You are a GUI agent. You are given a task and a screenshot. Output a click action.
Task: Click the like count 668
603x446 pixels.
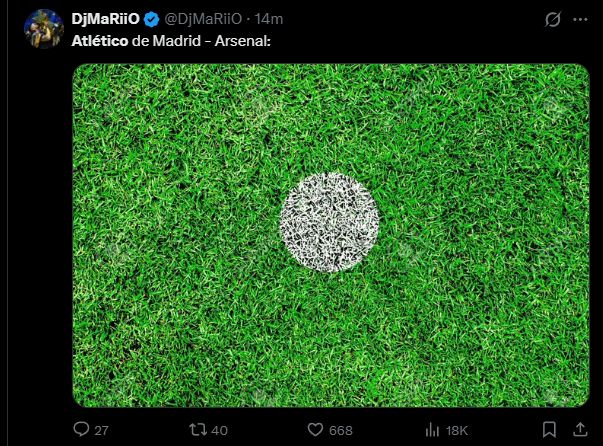(341, 430)
